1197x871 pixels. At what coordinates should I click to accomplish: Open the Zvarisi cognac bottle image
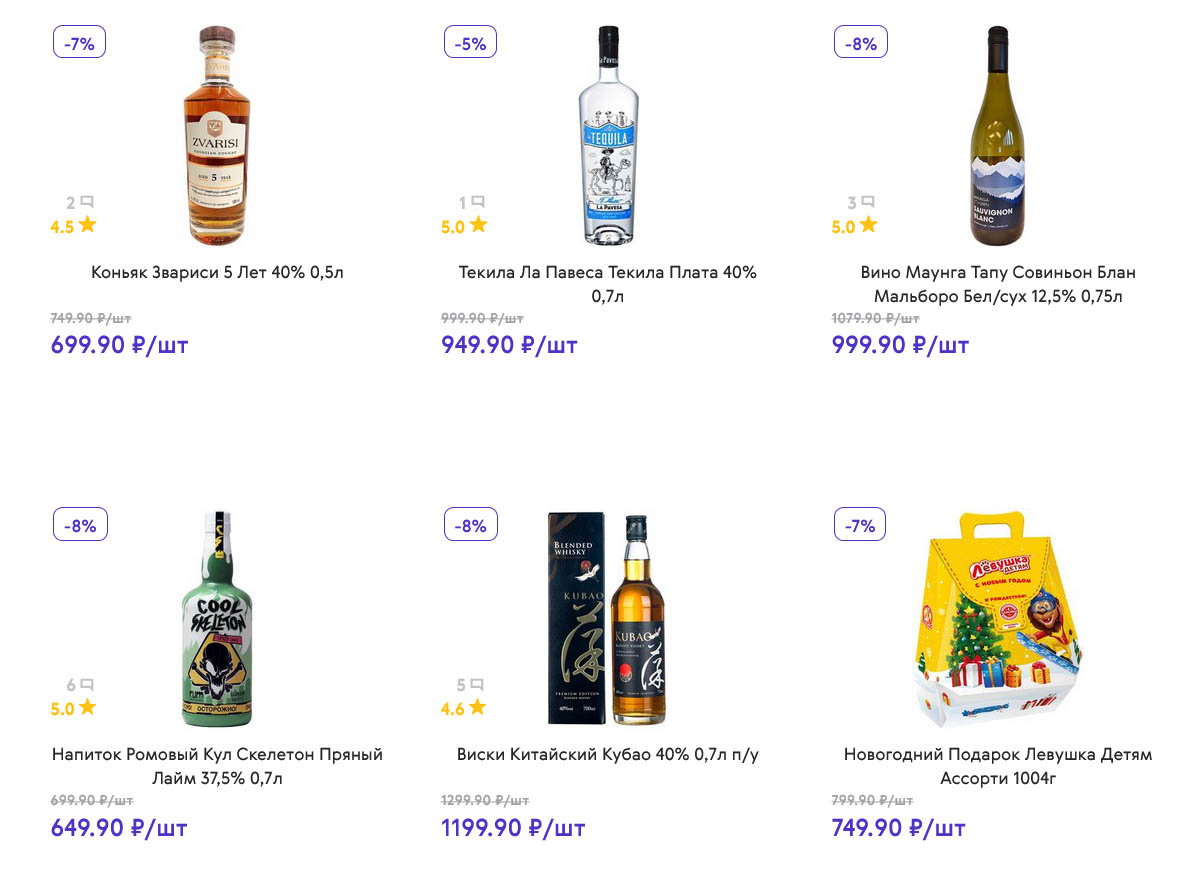(x=217, y=136)
